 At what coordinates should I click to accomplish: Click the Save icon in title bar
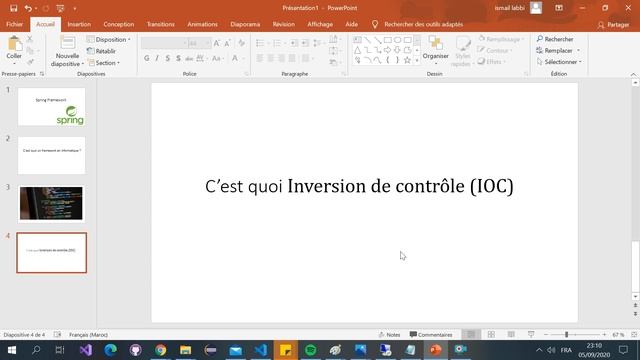[13, 8]
